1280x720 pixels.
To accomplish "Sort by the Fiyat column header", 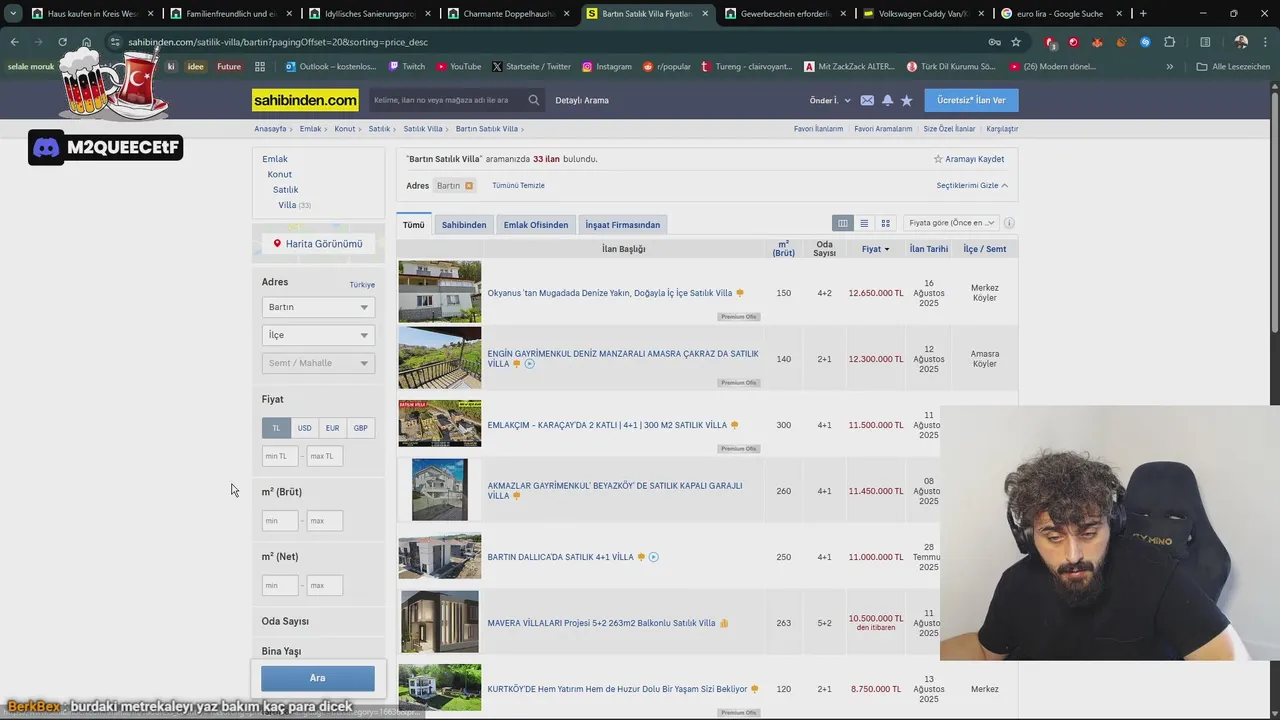I will point(875,249).
